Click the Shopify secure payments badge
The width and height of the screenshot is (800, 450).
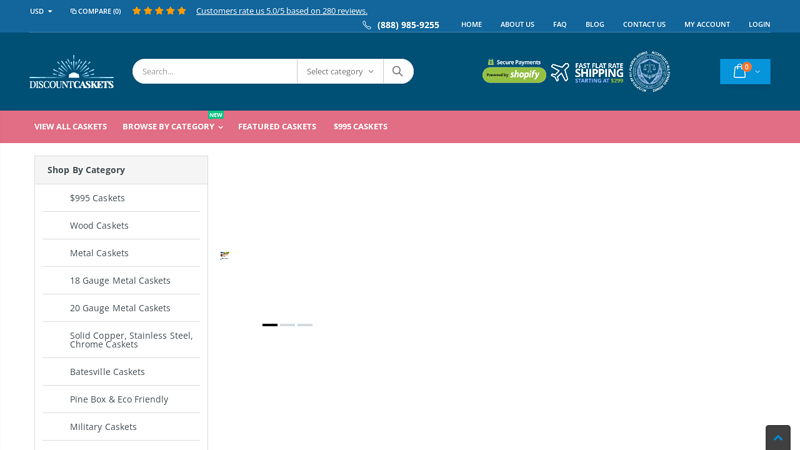coord(513,71)
